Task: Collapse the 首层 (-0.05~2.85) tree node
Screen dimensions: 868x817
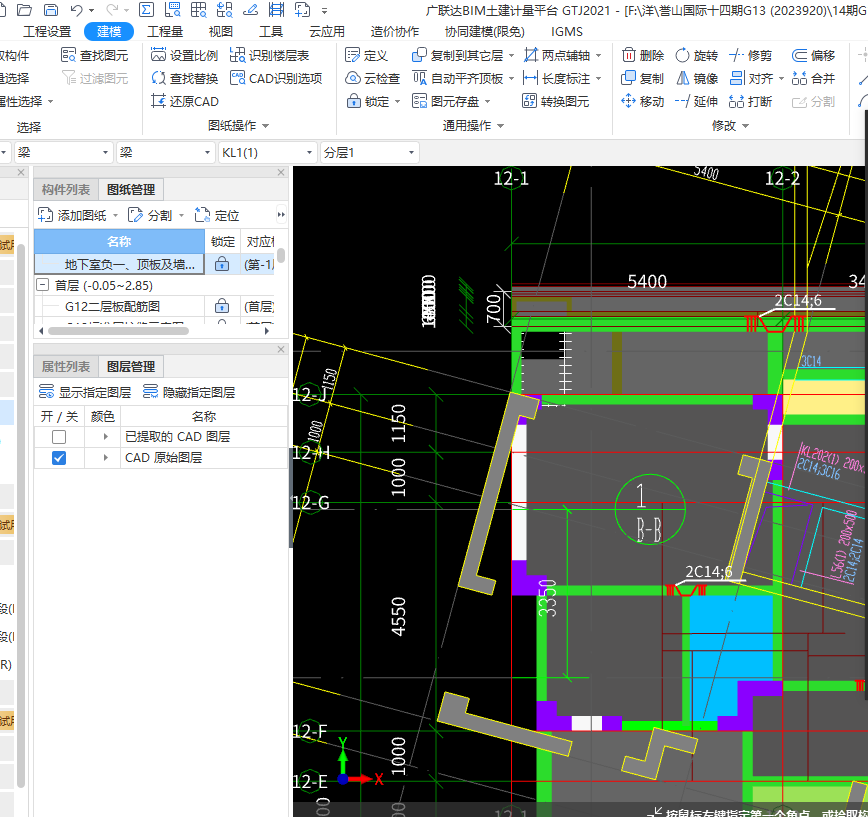Action: coord(43,285)
